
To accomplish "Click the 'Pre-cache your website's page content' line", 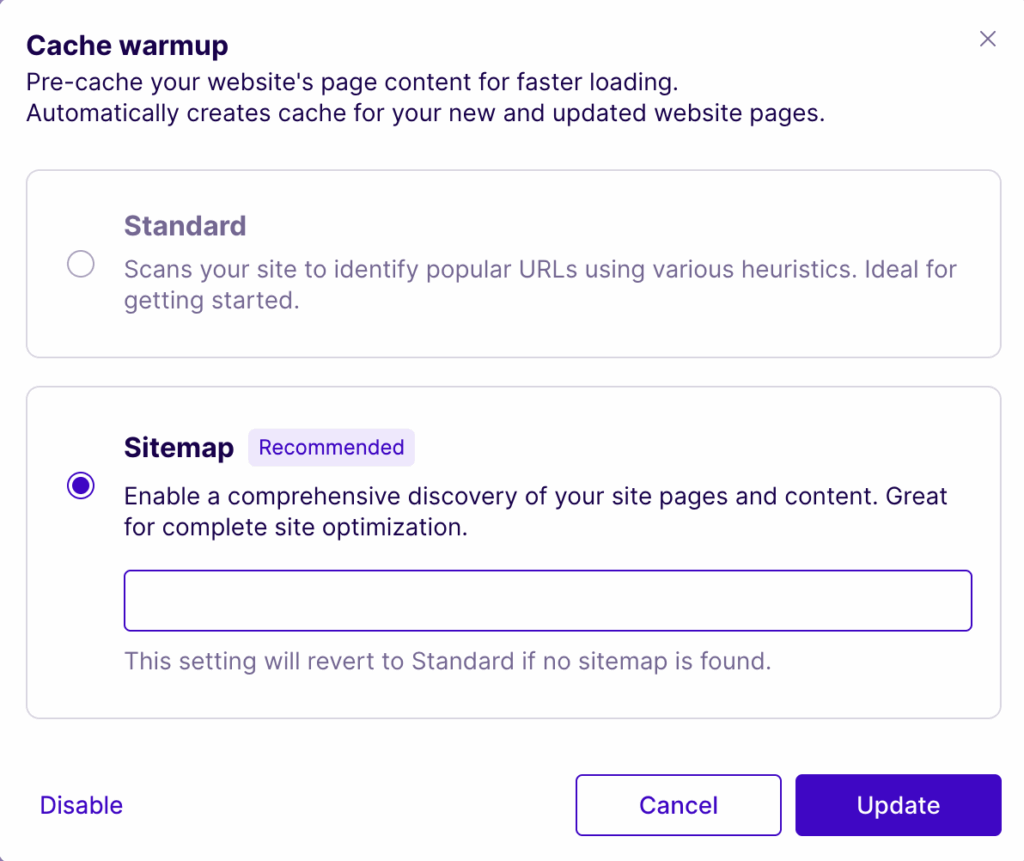I will (352, 82).
